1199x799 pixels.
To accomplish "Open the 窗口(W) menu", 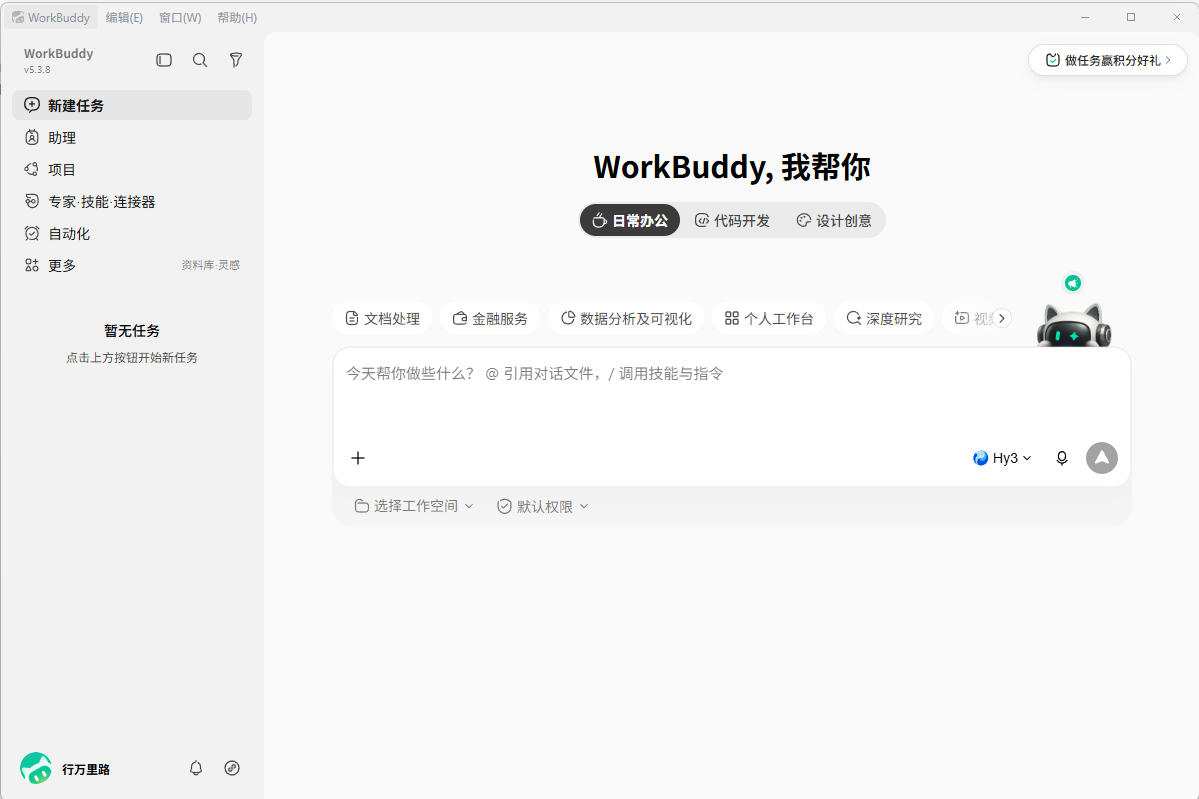I will 180,18.
